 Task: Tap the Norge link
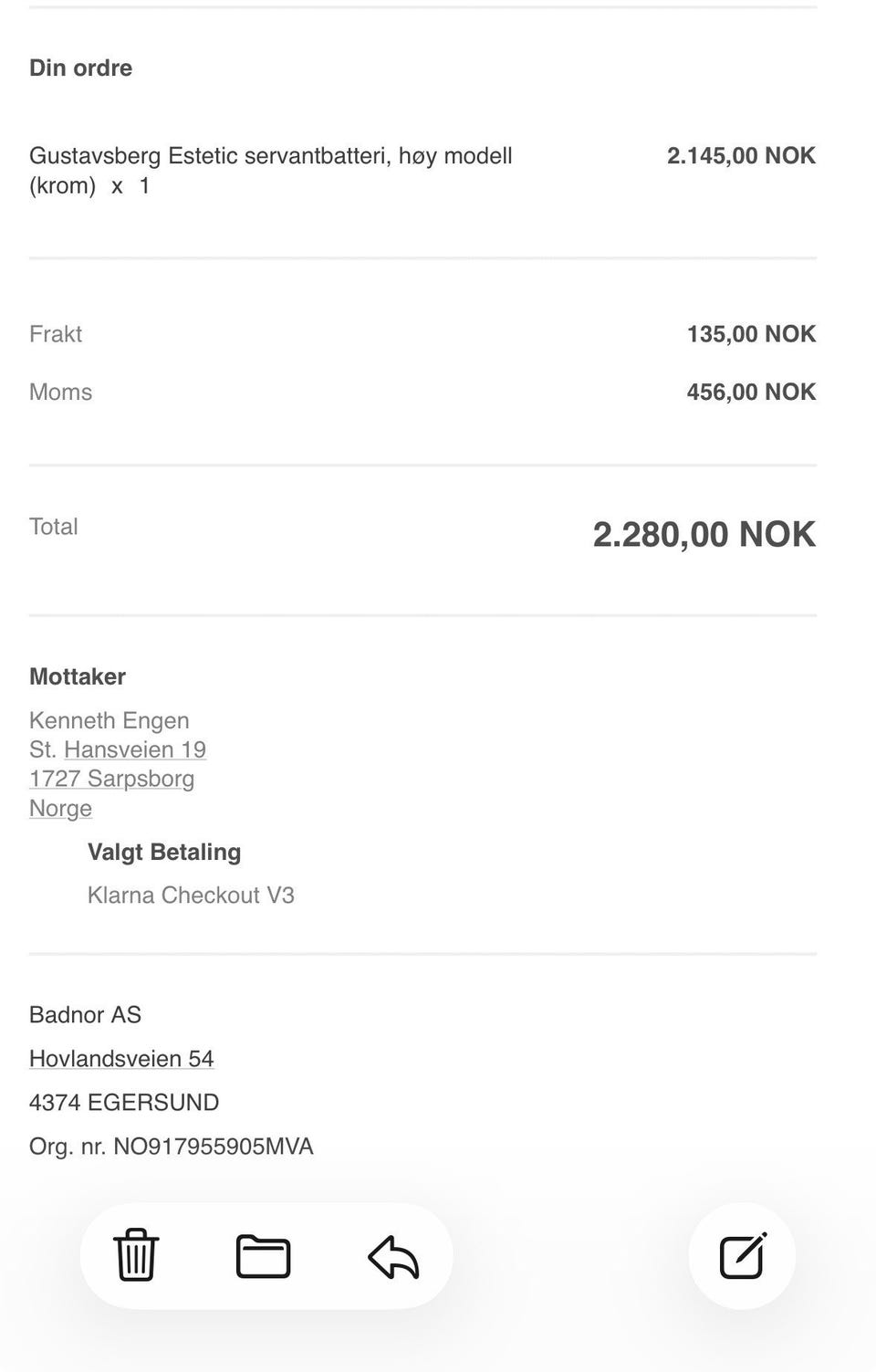[60, 809]
